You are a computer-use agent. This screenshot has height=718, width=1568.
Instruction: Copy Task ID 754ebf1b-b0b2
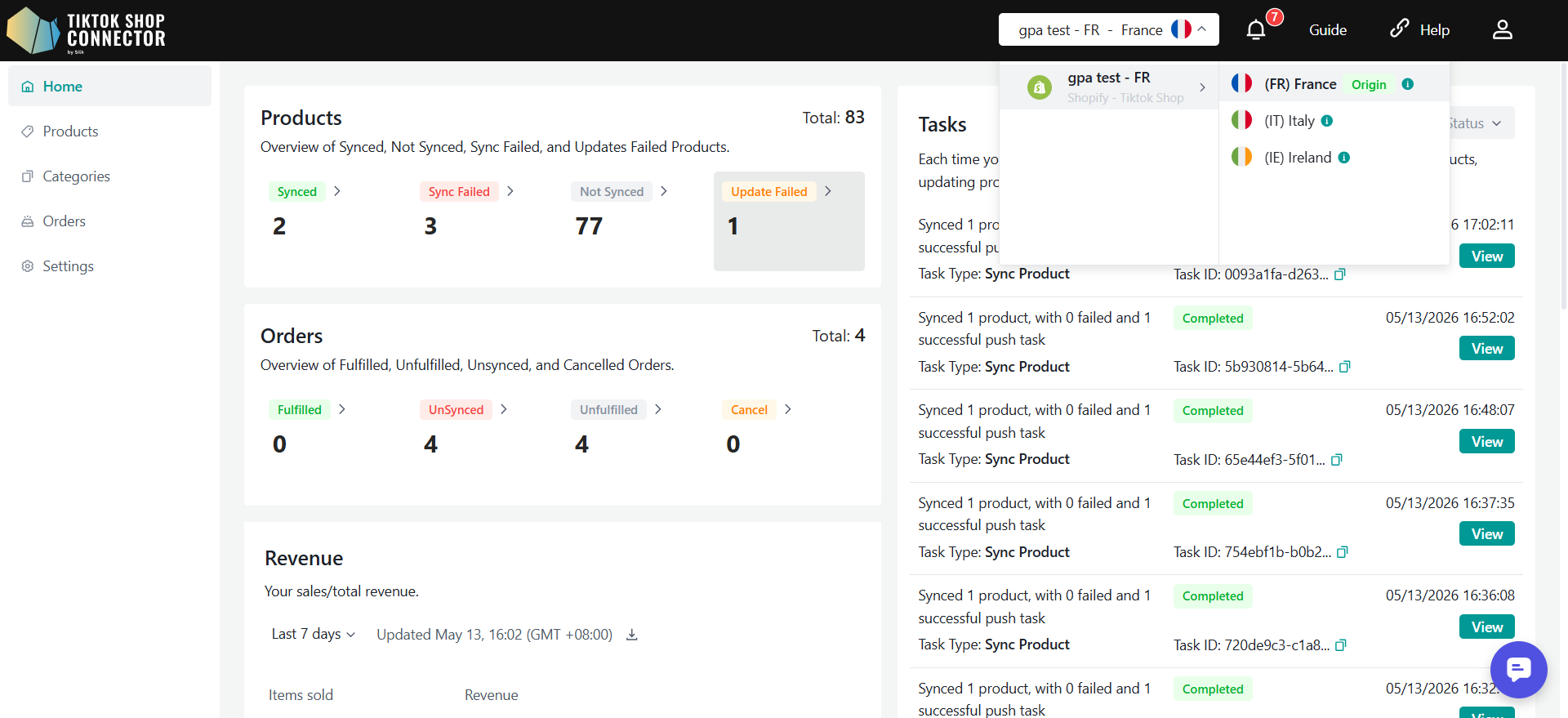pos(1343,552)
